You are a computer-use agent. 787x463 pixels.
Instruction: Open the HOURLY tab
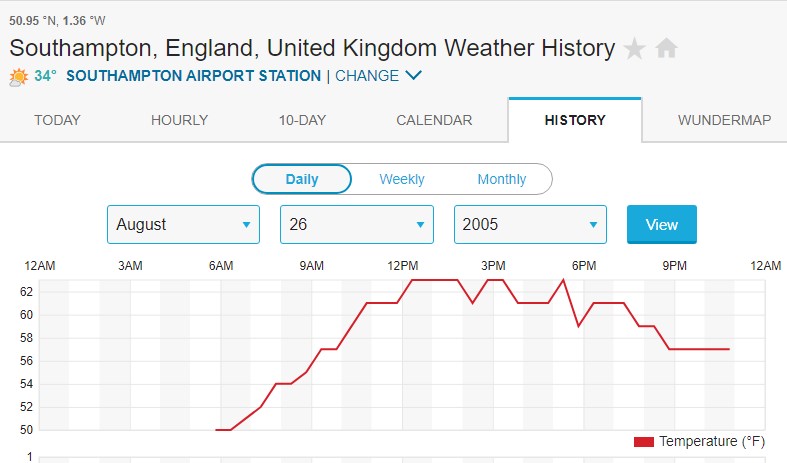(x=179, y=120)
